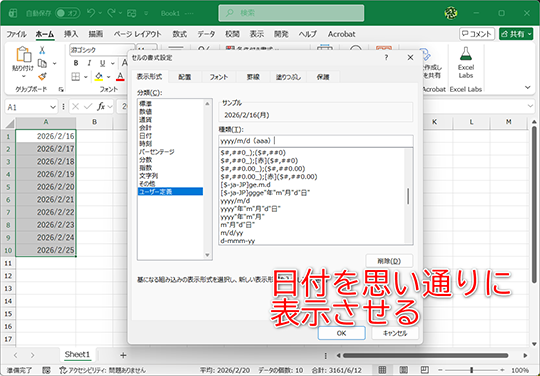Image resolution: width=540 pixels, height=376 pixels.
Task: Click the zoom out minus icon
Action: [x=440, y=370]
